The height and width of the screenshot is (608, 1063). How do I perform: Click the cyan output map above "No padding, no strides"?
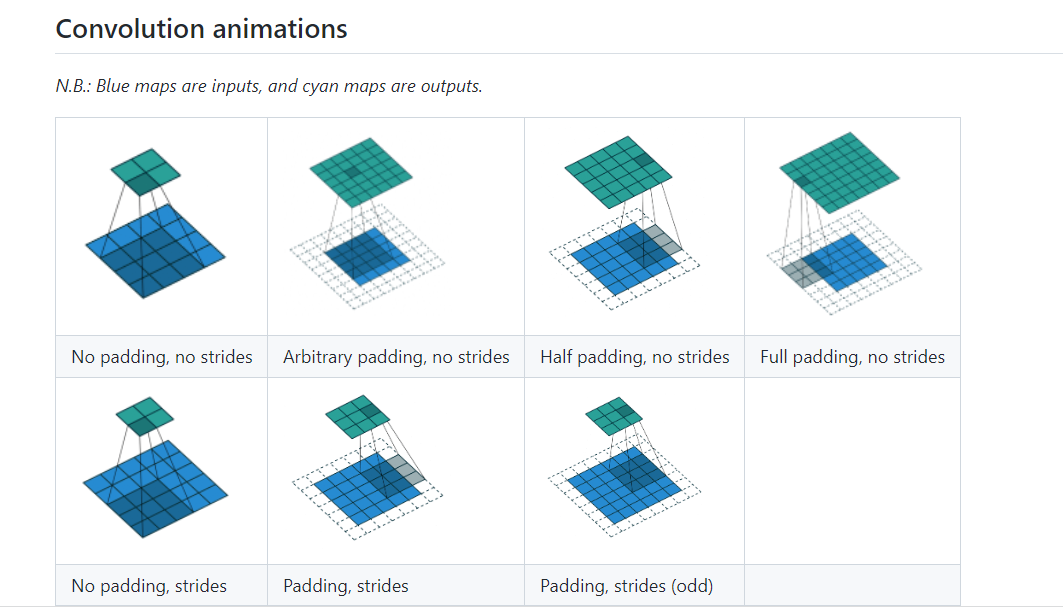146,171
